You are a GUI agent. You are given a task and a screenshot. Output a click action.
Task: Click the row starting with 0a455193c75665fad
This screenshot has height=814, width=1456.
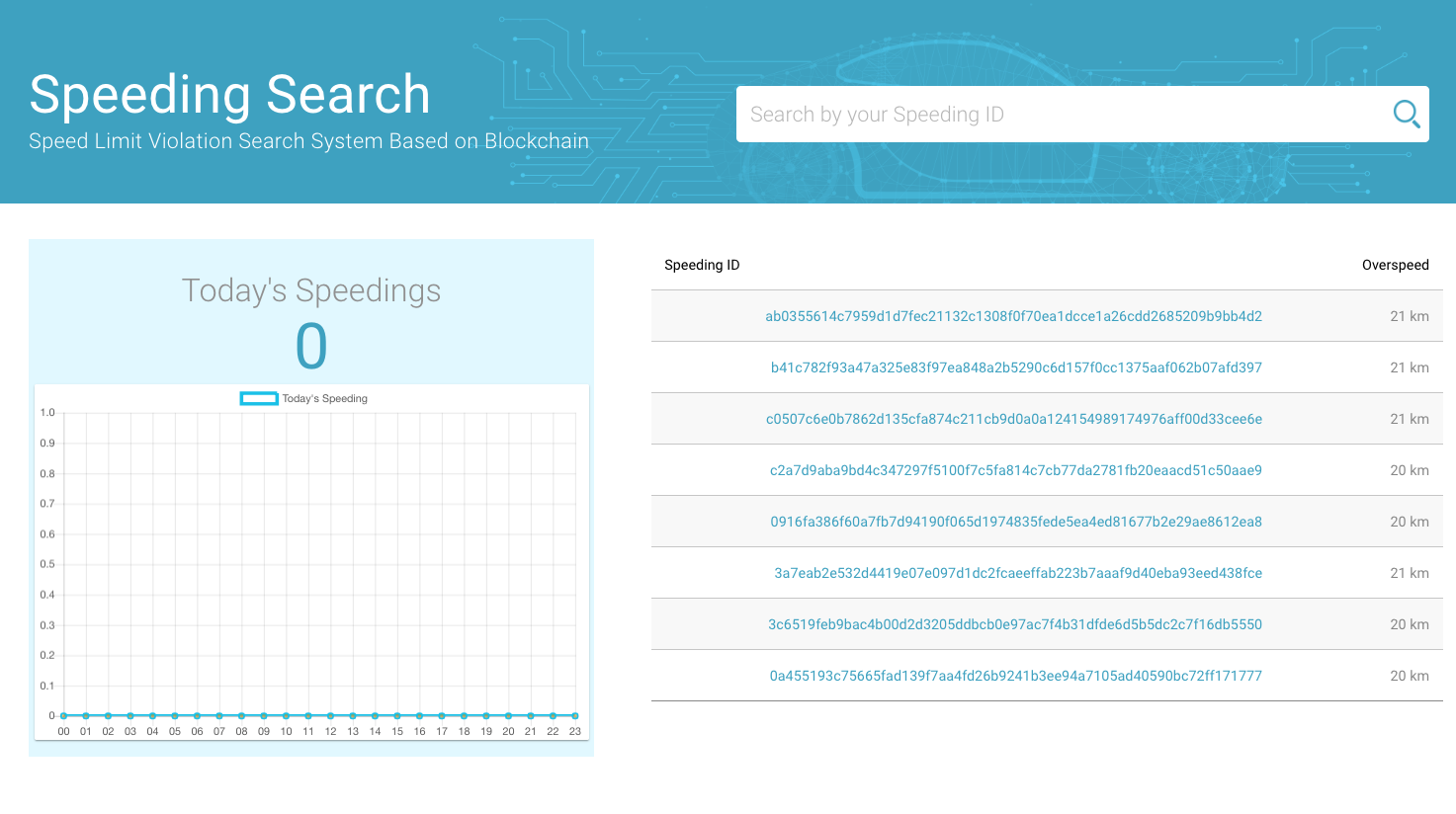click(x=1013, y=676)
